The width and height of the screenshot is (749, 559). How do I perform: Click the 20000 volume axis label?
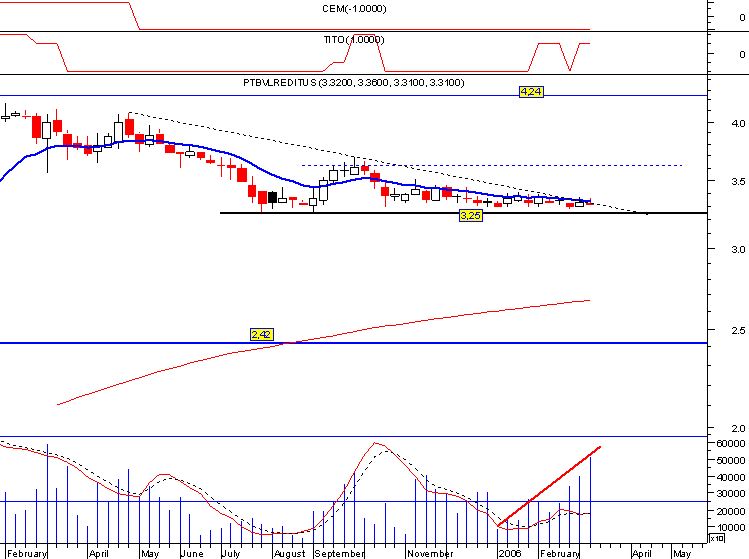click(731, 511)
